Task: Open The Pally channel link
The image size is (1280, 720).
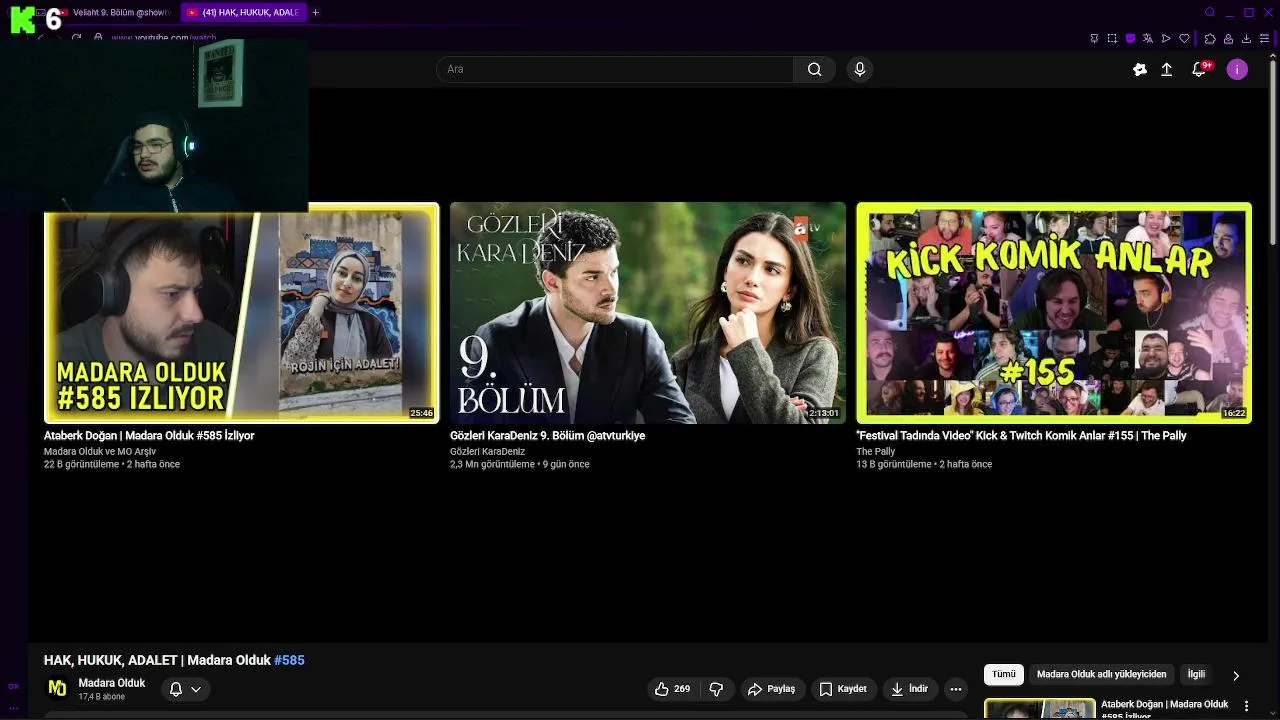Action: [875, 452]
